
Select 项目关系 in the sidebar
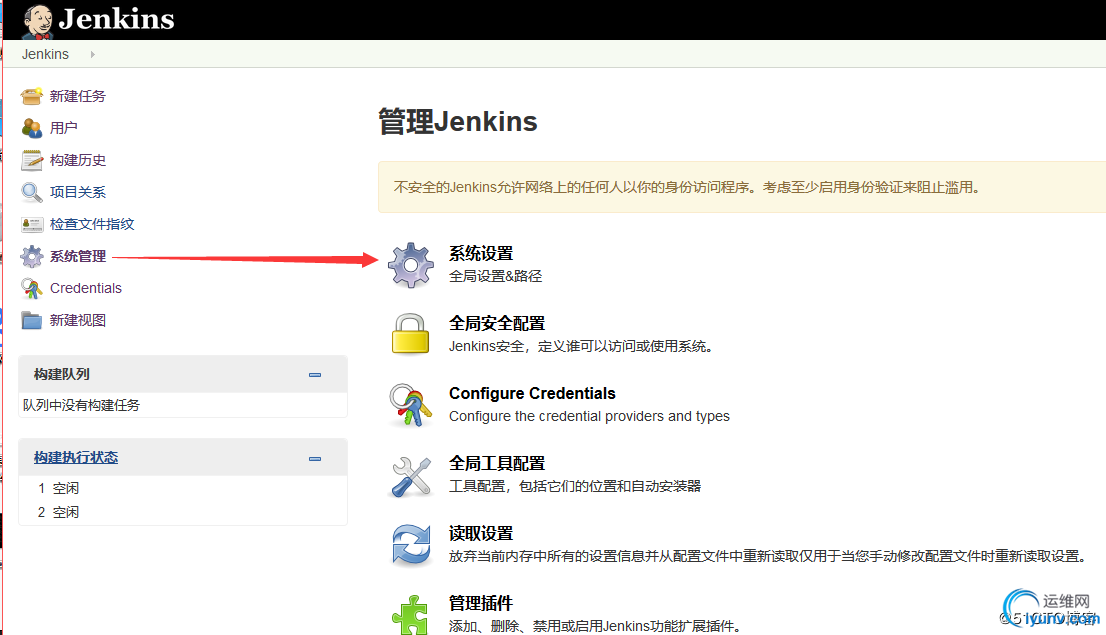pyautogui.click(x=78, y=192)
